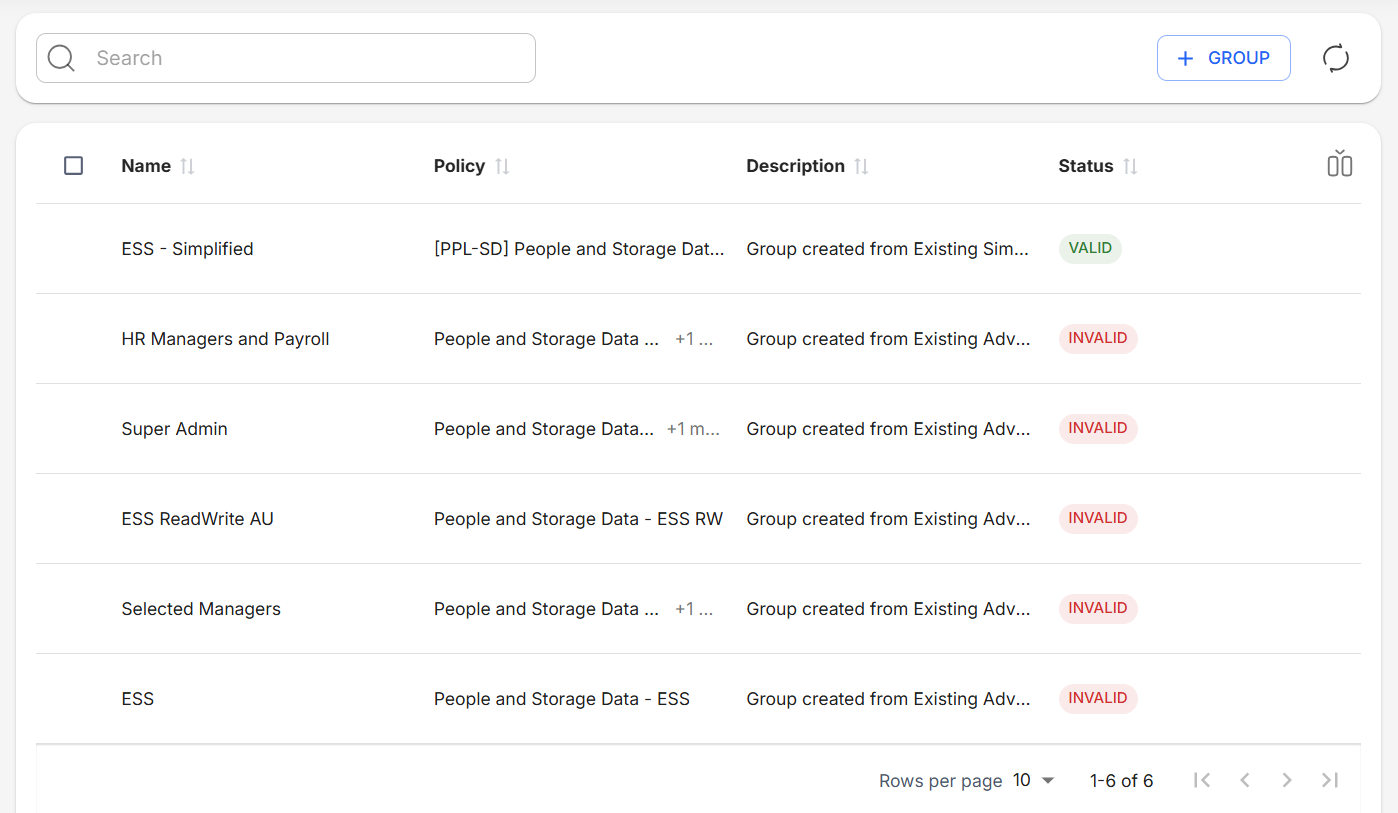Expand extra policies for HR Managers and Payroll

tap(694, 339)
